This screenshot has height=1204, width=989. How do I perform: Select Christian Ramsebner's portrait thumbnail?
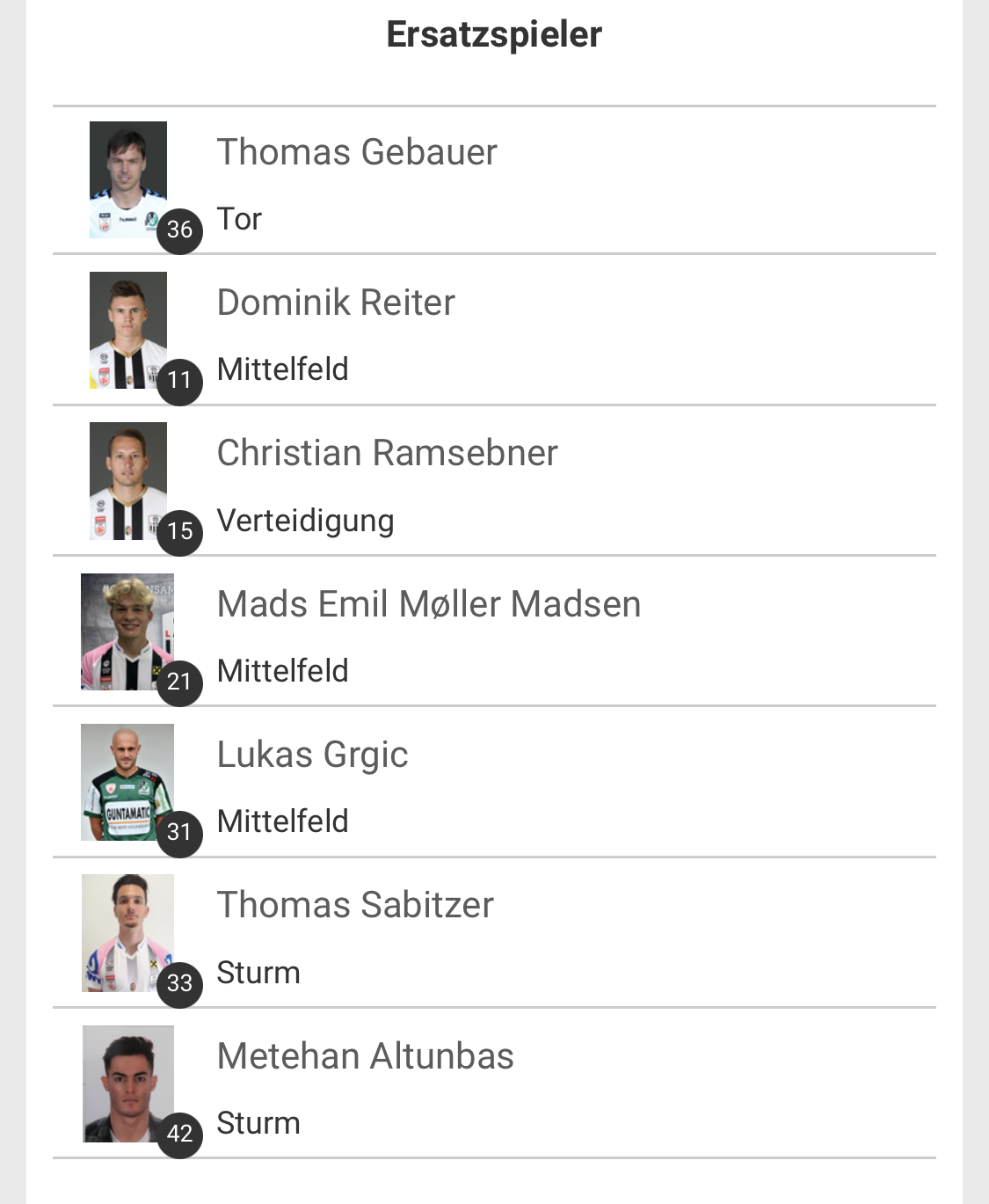128,481
